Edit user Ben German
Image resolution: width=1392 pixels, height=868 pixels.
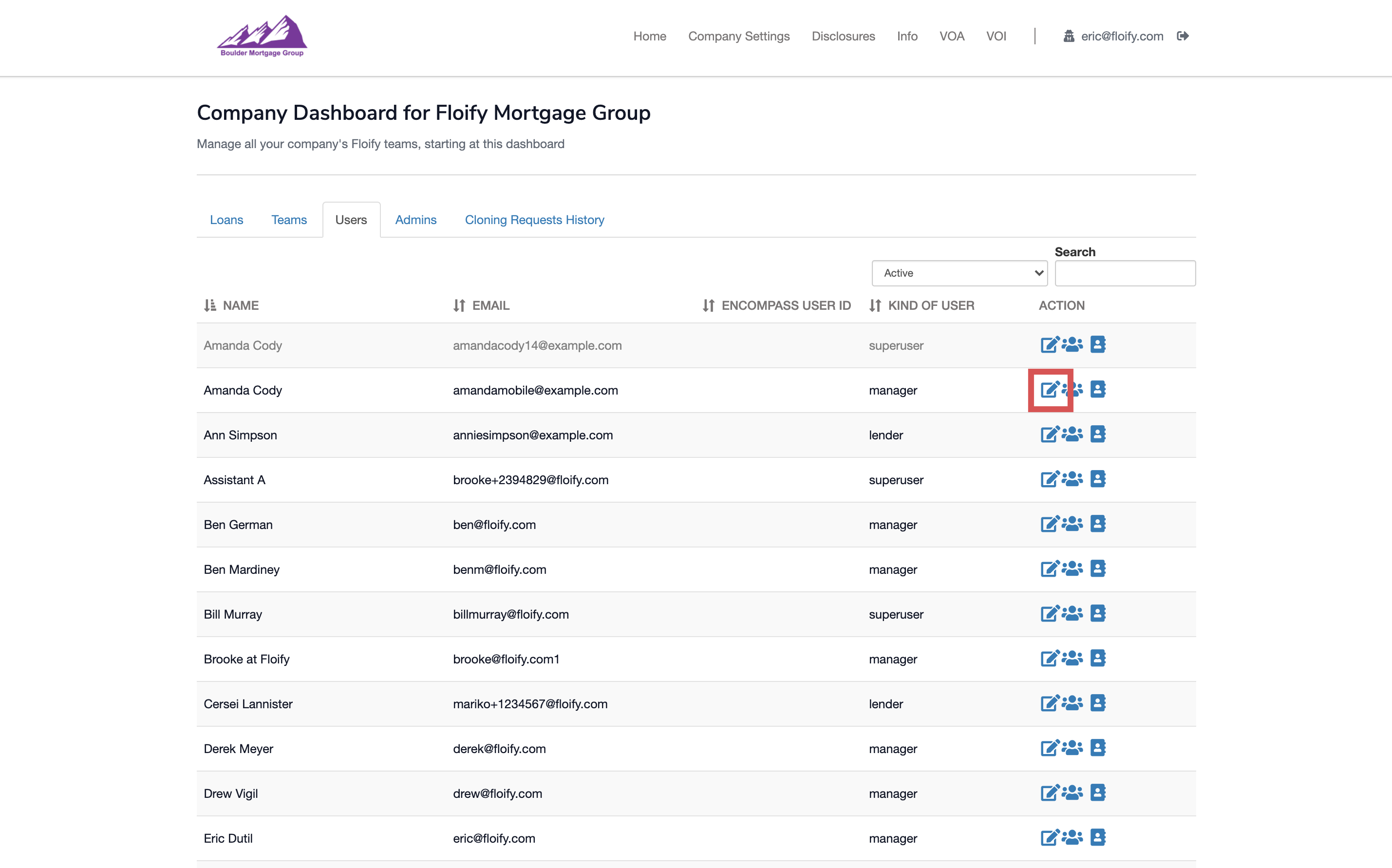(1050, 524)
